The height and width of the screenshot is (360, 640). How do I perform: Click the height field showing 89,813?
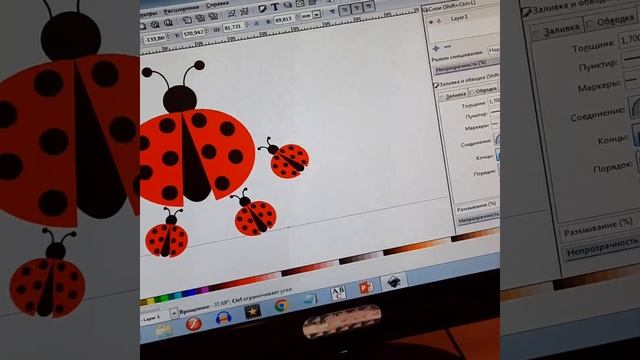tap(284, 20)
